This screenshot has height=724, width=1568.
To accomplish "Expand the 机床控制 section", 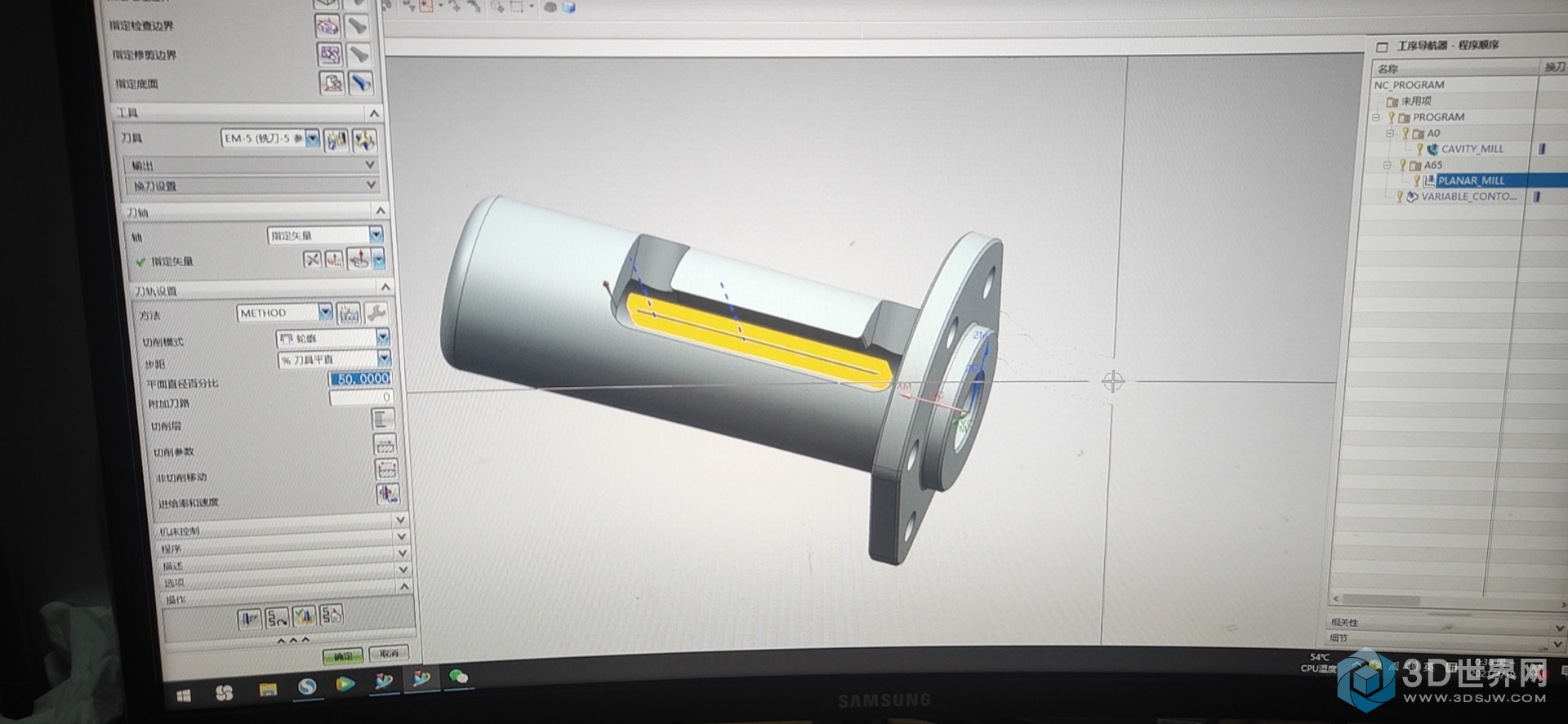I will click(400, 520).
